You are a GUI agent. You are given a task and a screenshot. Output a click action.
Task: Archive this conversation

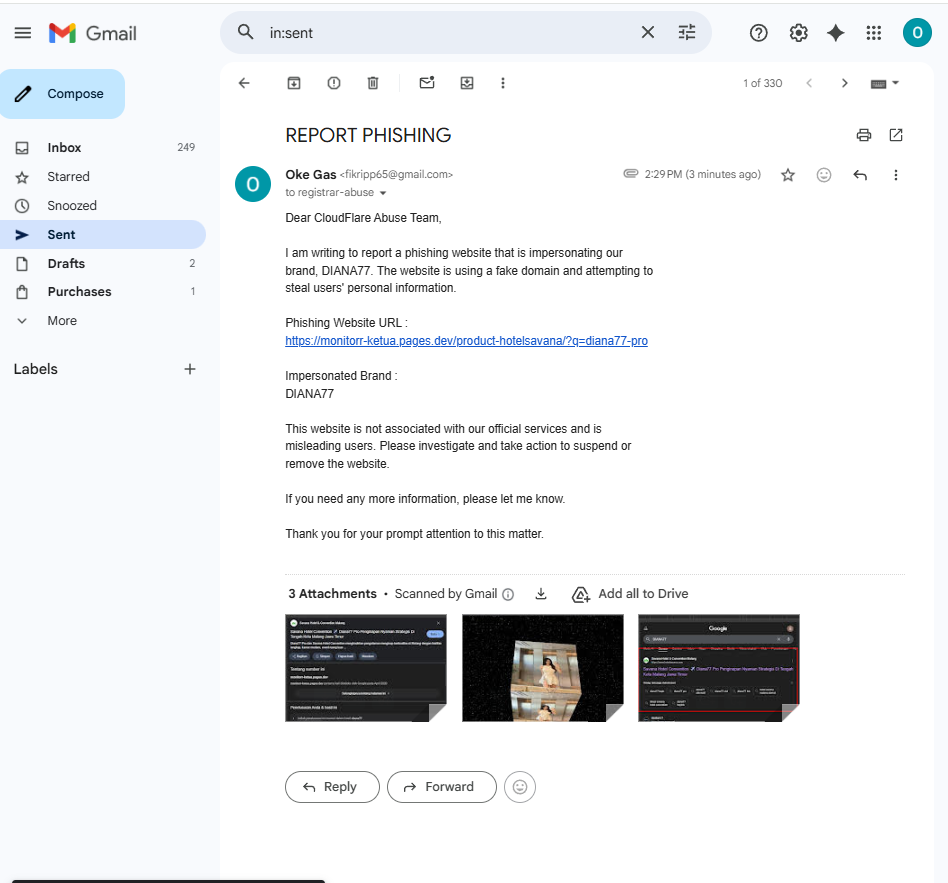tap(294, 83)
